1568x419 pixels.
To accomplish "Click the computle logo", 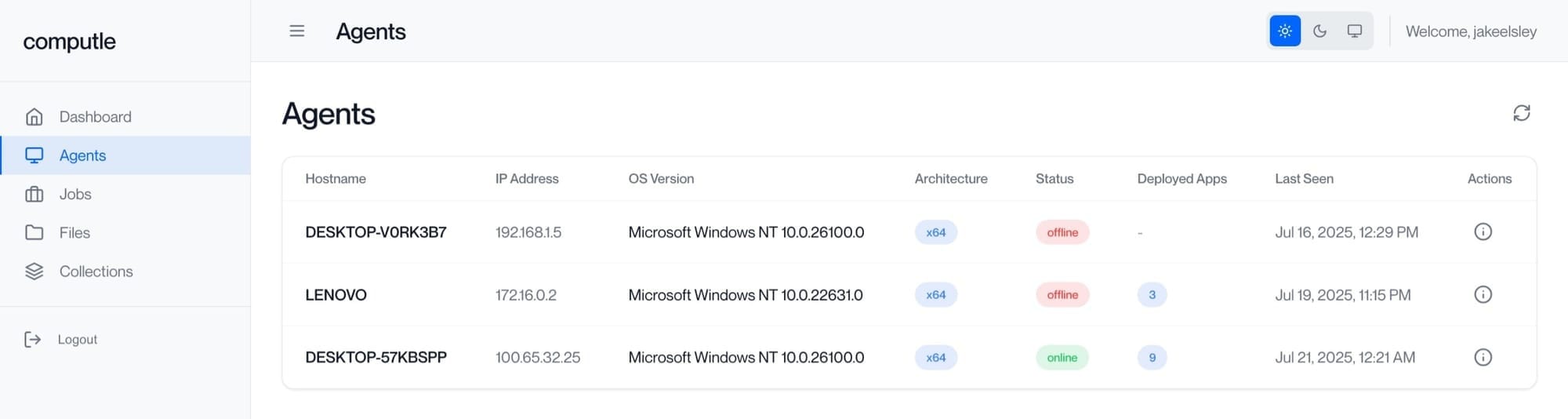I will (x=69, y=42).
